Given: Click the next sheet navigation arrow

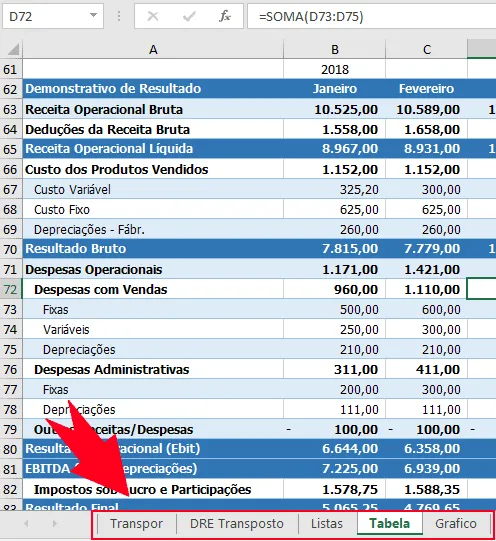Looking at the screenshot, I should [55, 524].
